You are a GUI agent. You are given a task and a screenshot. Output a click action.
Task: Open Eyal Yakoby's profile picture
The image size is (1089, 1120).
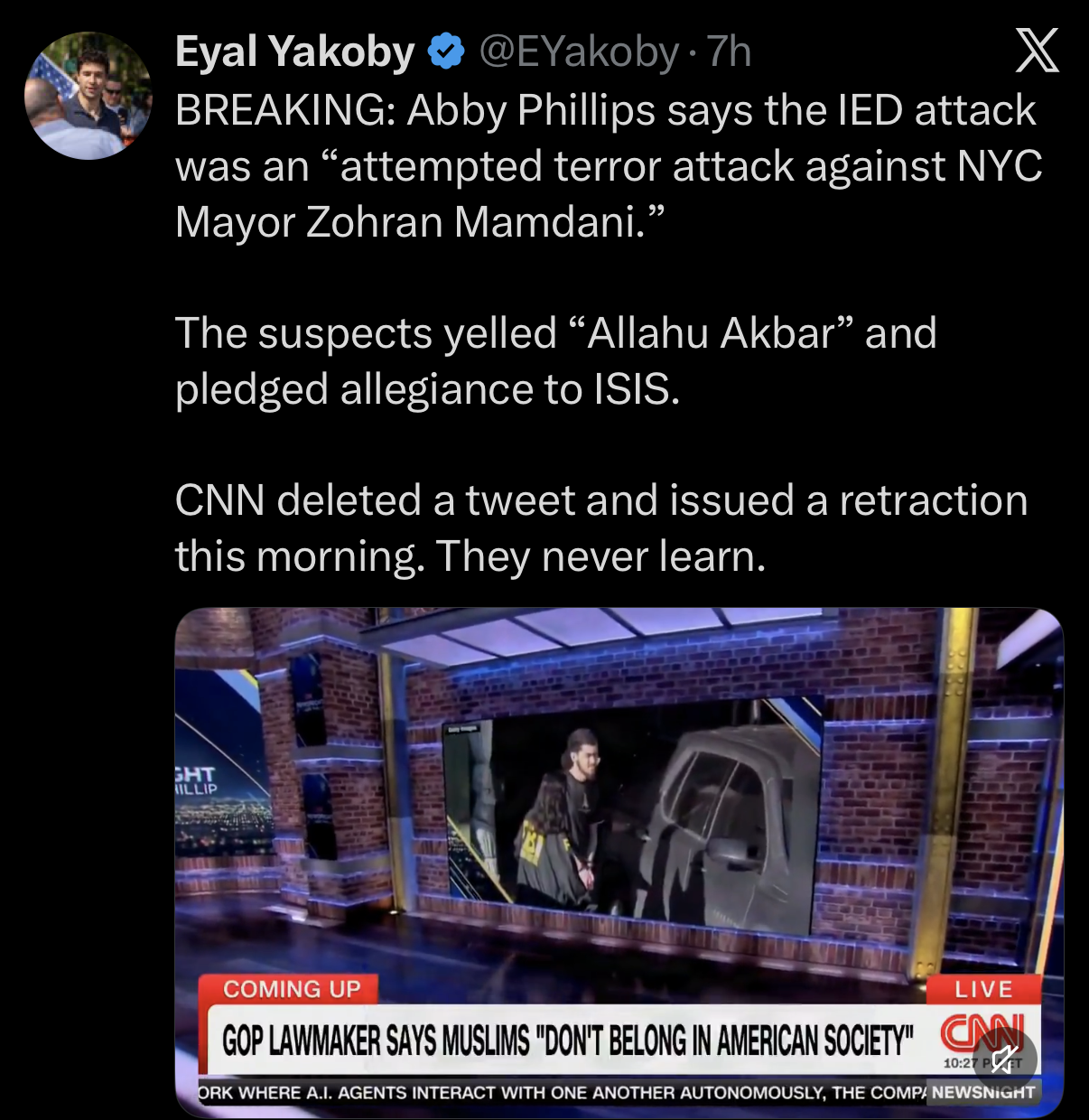88,96
